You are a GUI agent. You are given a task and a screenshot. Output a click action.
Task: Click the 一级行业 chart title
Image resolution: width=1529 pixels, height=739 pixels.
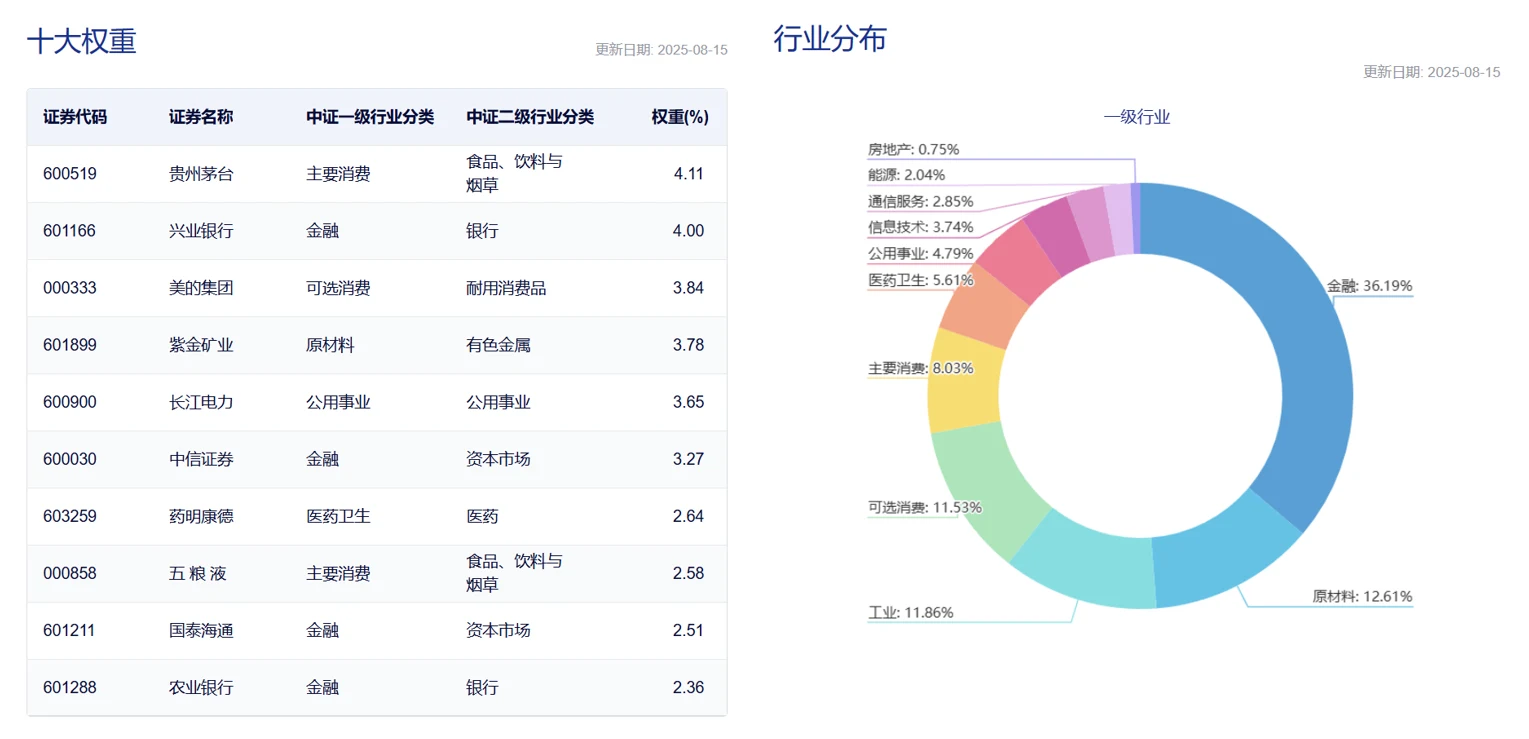(x=1137, y=117)
